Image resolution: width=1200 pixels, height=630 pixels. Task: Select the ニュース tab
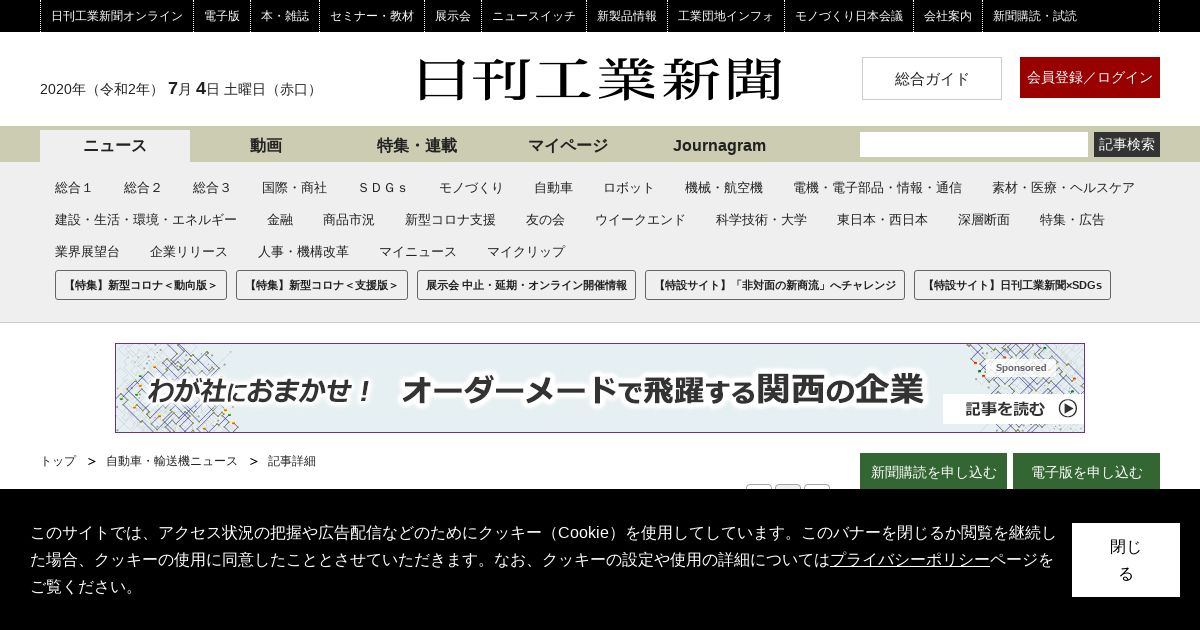[115, 146]
